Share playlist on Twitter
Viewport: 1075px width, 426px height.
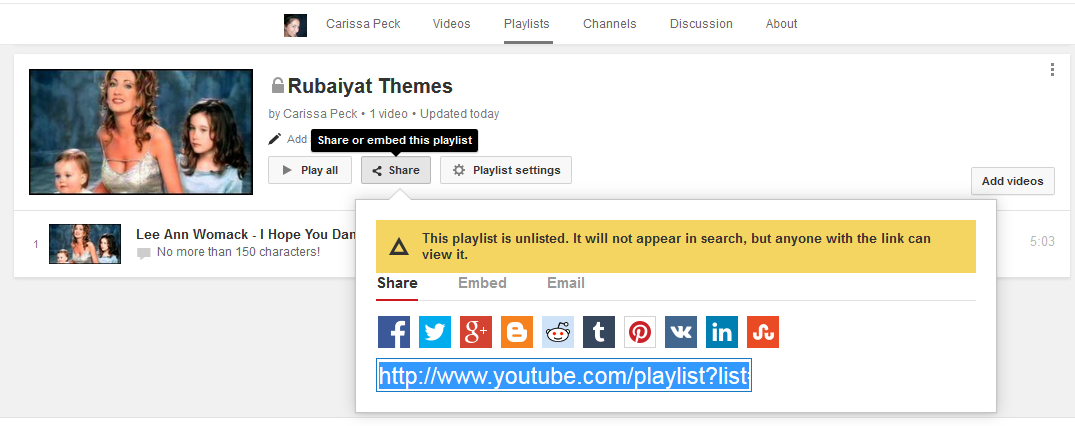(x=435, y=332)
